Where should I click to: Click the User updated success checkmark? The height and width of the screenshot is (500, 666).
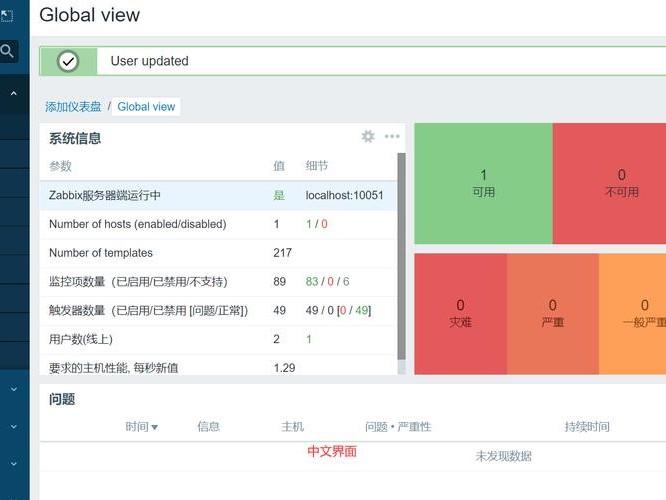point(68,62)
